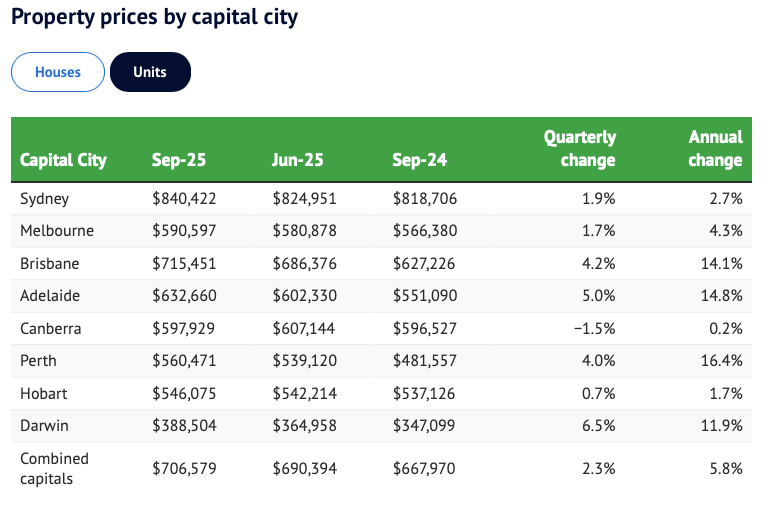
Task: Click Hobart's Jun-25 price $542,214
Action: pos(305,394)
